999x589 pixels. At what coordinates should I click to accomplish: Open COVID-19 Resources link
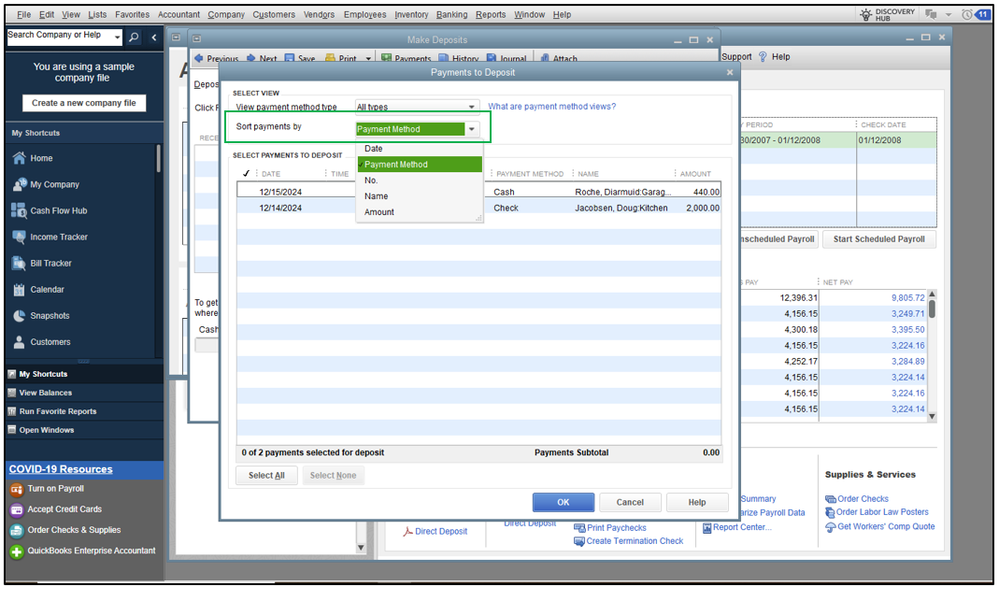(61, 469)
